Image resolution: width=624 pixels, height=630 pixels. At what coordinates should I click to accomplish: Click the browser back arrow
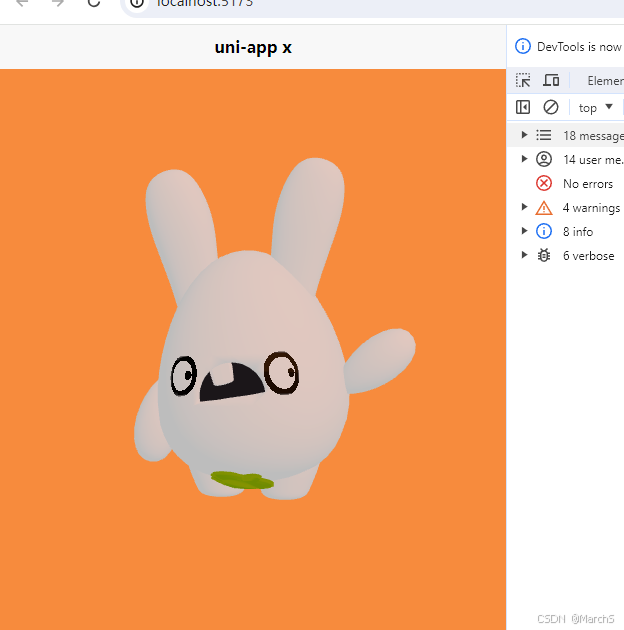pyautogui.click(x=22, y=3)
